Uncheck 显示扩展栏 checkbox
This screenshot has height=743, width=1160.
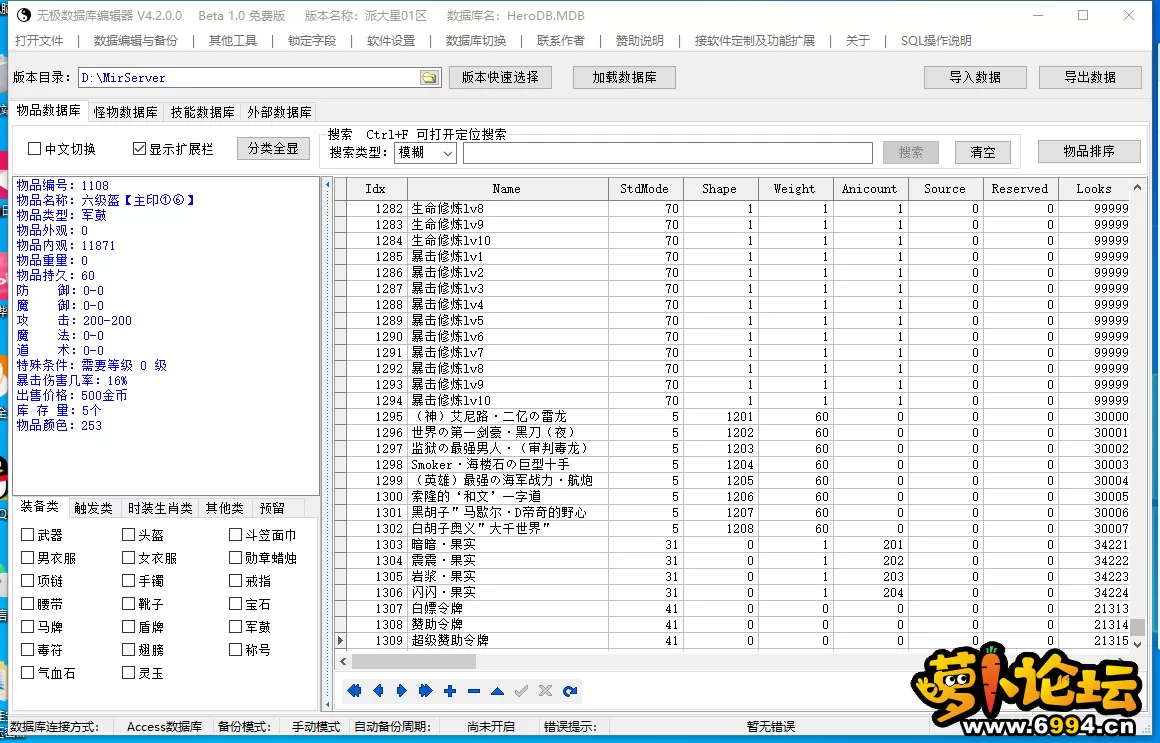pos(139,149)
